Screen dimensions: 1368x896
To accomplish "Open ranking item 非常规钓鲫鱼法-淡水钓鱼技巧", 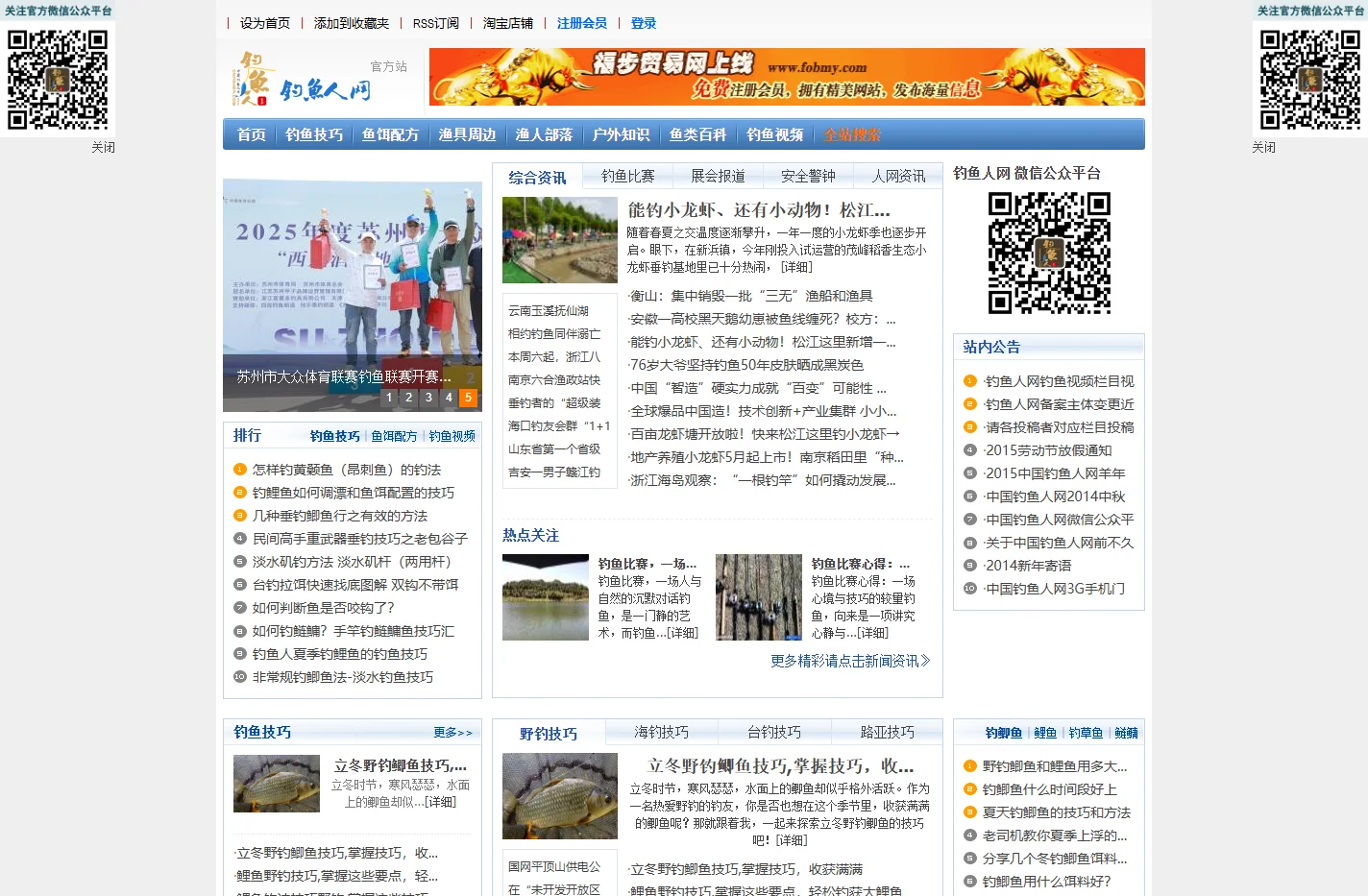I will pos(343,677).
